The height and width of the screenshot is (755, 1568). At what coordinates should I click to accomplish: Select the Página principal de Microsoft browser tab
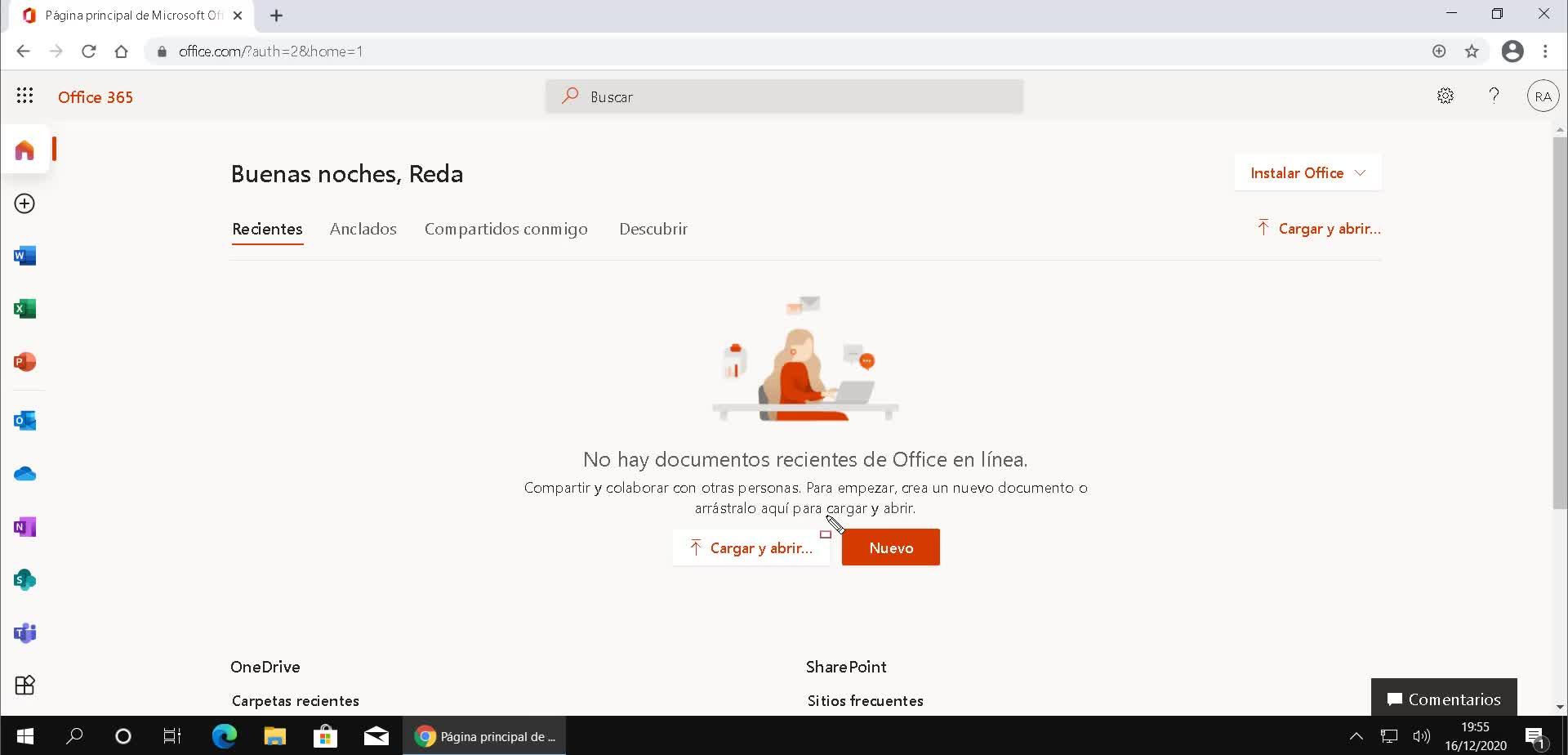point(133,16)
